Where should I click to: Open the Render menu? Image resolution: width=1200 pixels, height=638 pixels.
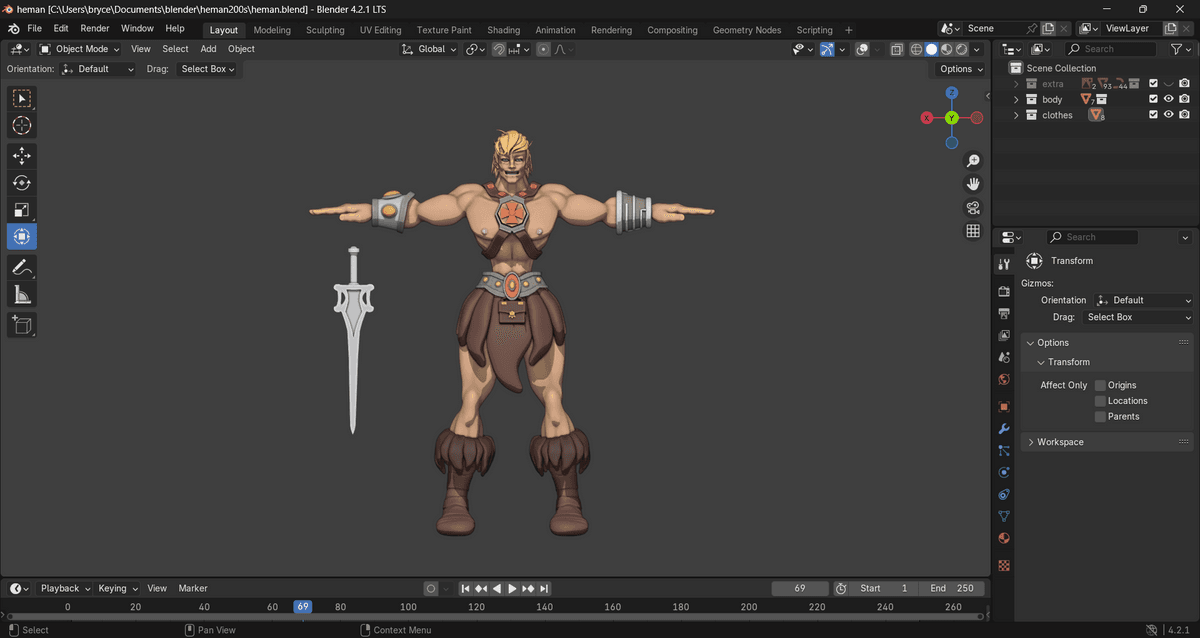pyautogui.click(x=95, y=29)
